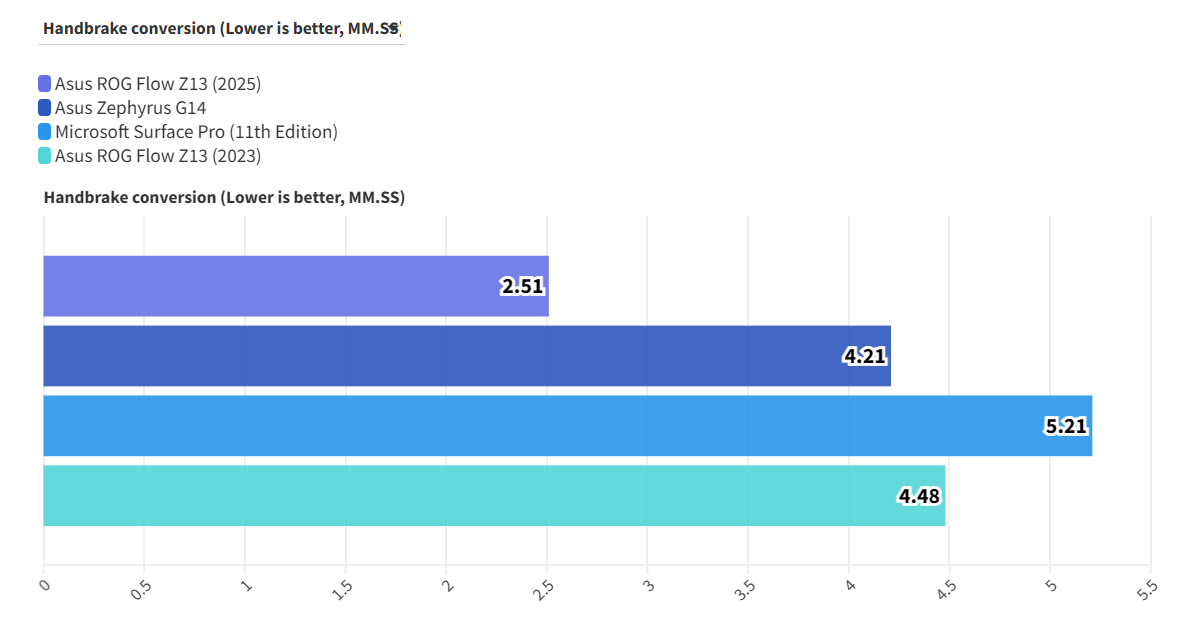
Task: Toggle the Asus ROG Flow Z13 (2025) legend label
Action: pyautogui.click(x=158, y=84)
